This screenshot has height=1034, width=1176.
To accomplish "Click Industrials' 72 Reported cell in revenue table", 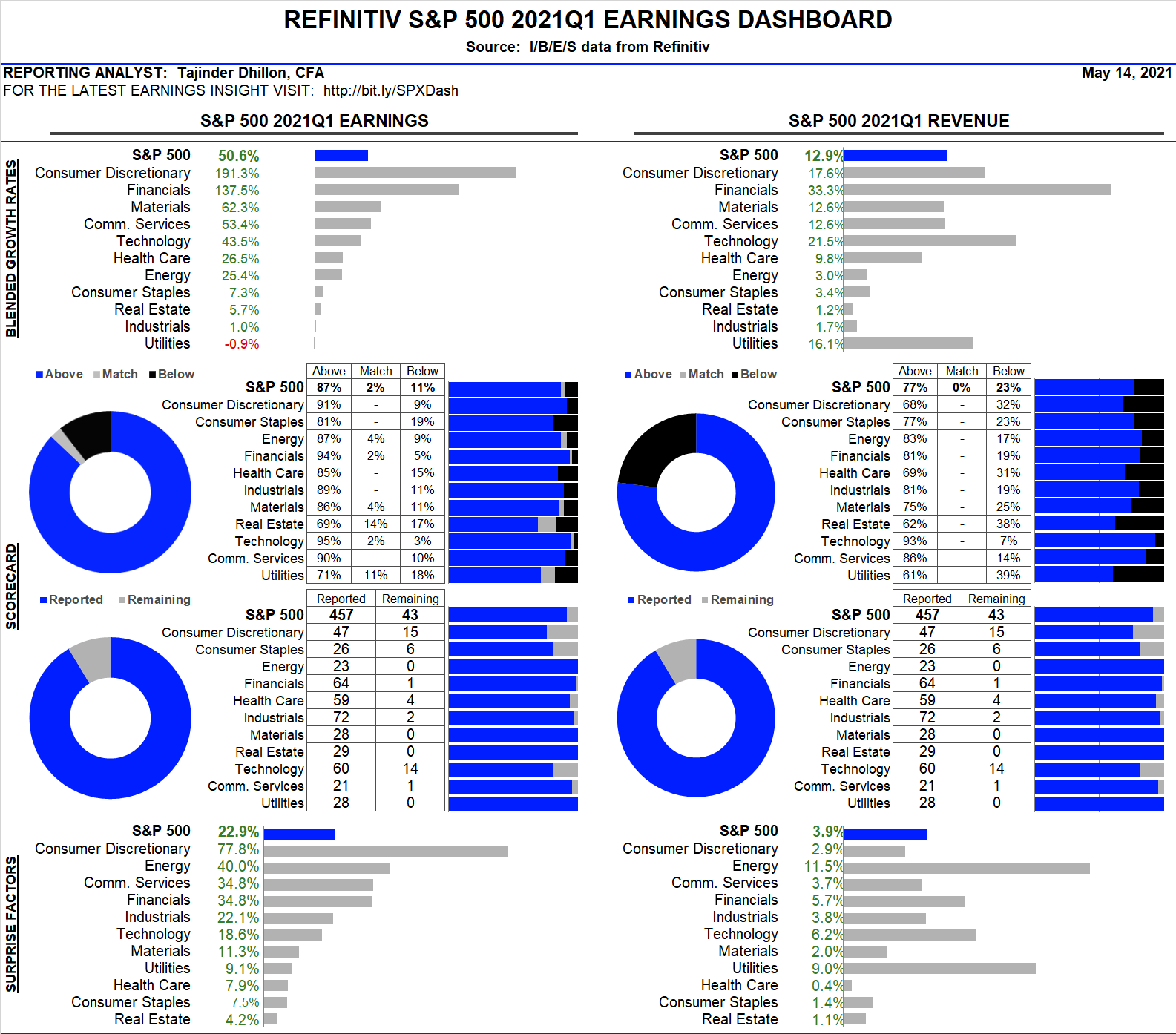I will point(927,717).
